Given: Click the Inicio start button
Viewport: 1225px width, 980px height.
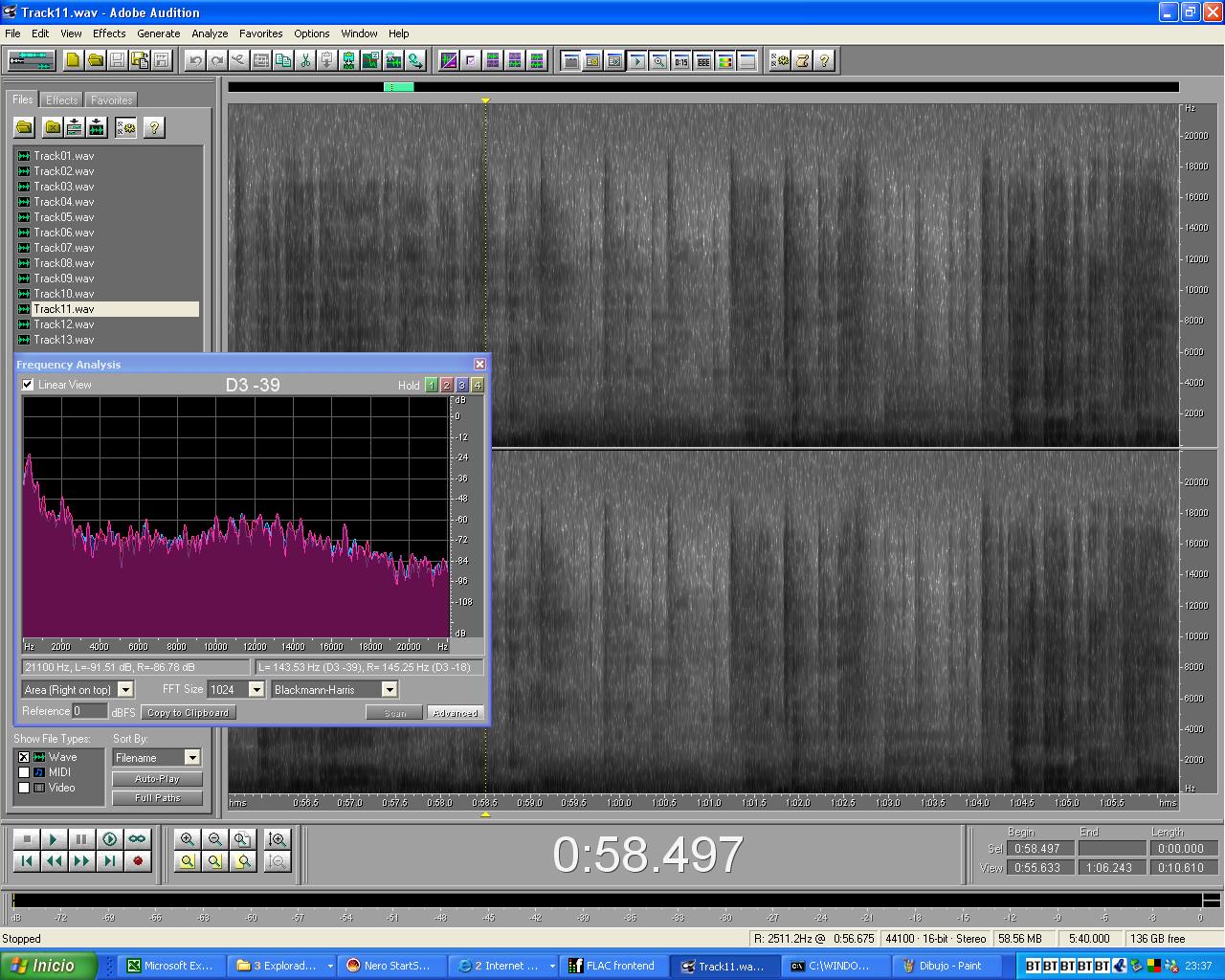Looking at the screenshot, I should pos(49,966).
